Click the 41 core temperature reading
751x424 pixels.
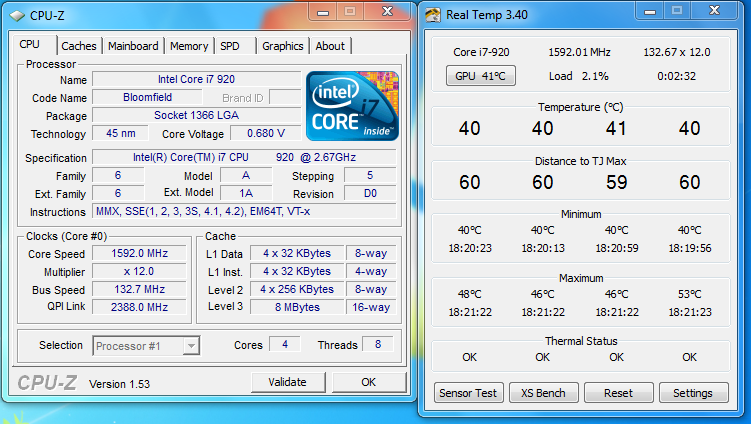pos(616,128)
